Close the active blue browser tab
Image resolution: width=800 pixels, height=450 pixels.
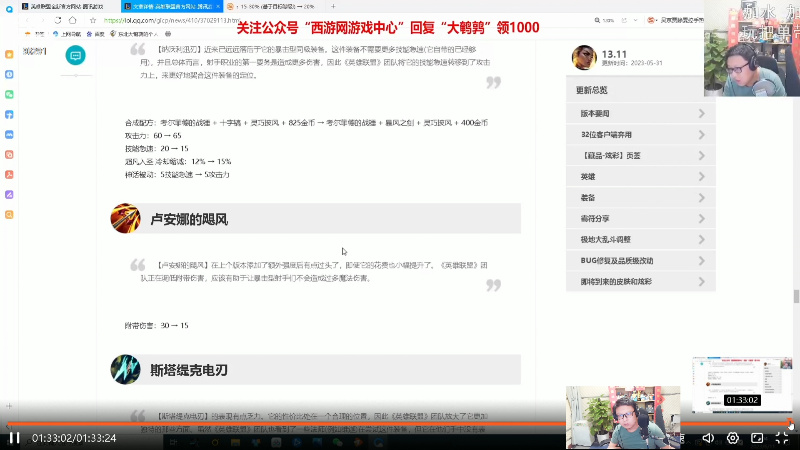pyautogui.click(x=218, y=6)
